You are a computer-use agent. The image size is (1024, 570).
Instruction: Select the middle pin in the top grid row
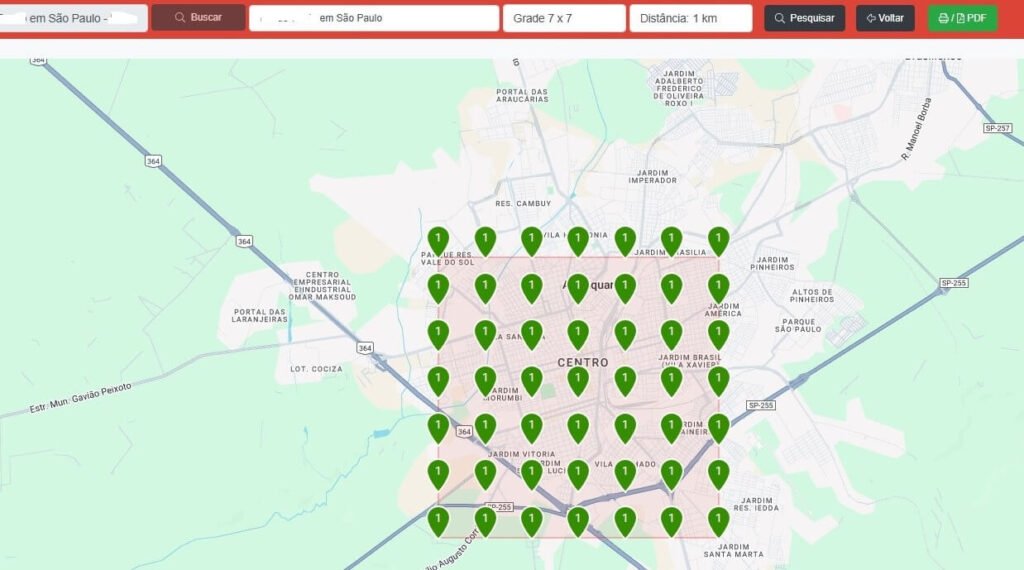coord(578,240)
